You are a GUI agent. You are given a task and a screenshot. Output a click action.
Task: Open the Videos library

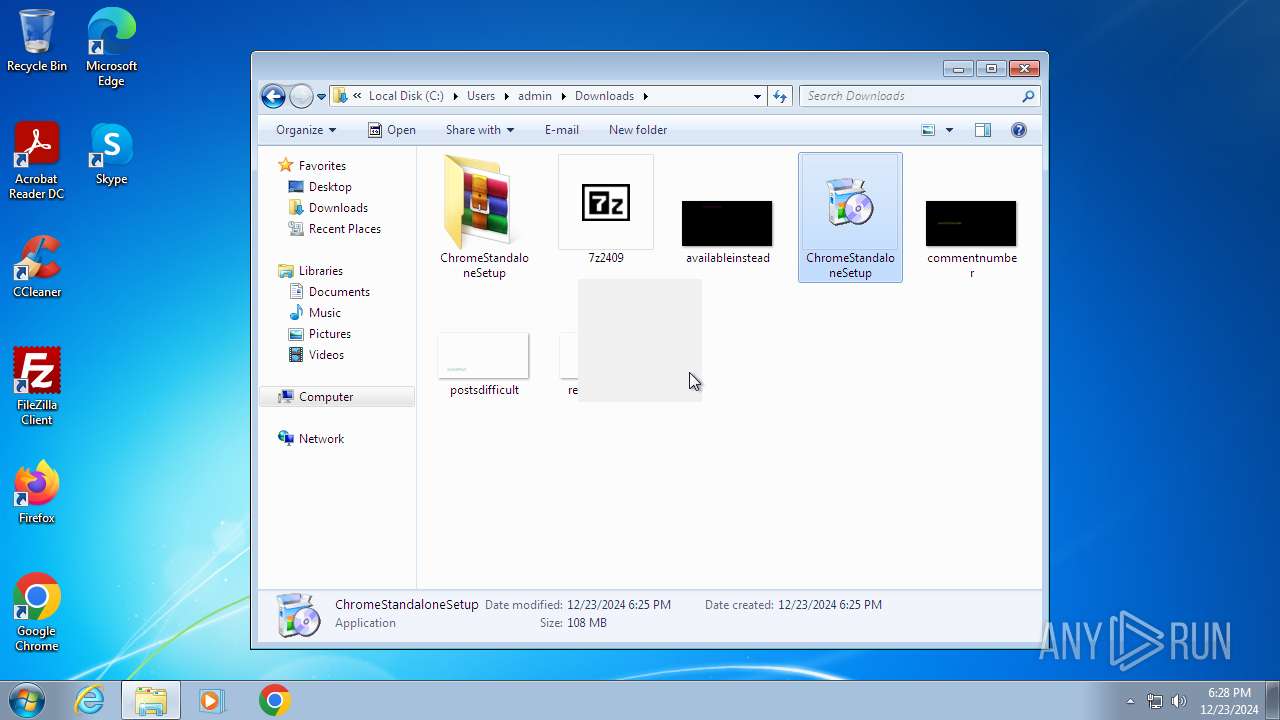326,355
